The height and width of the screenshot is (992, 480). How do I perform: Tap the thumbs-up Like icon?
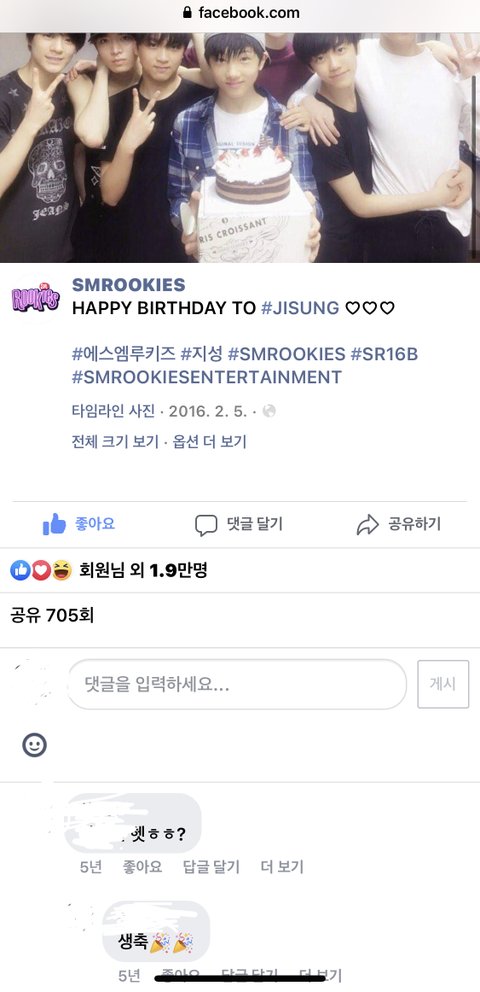[x=54, y=524]
